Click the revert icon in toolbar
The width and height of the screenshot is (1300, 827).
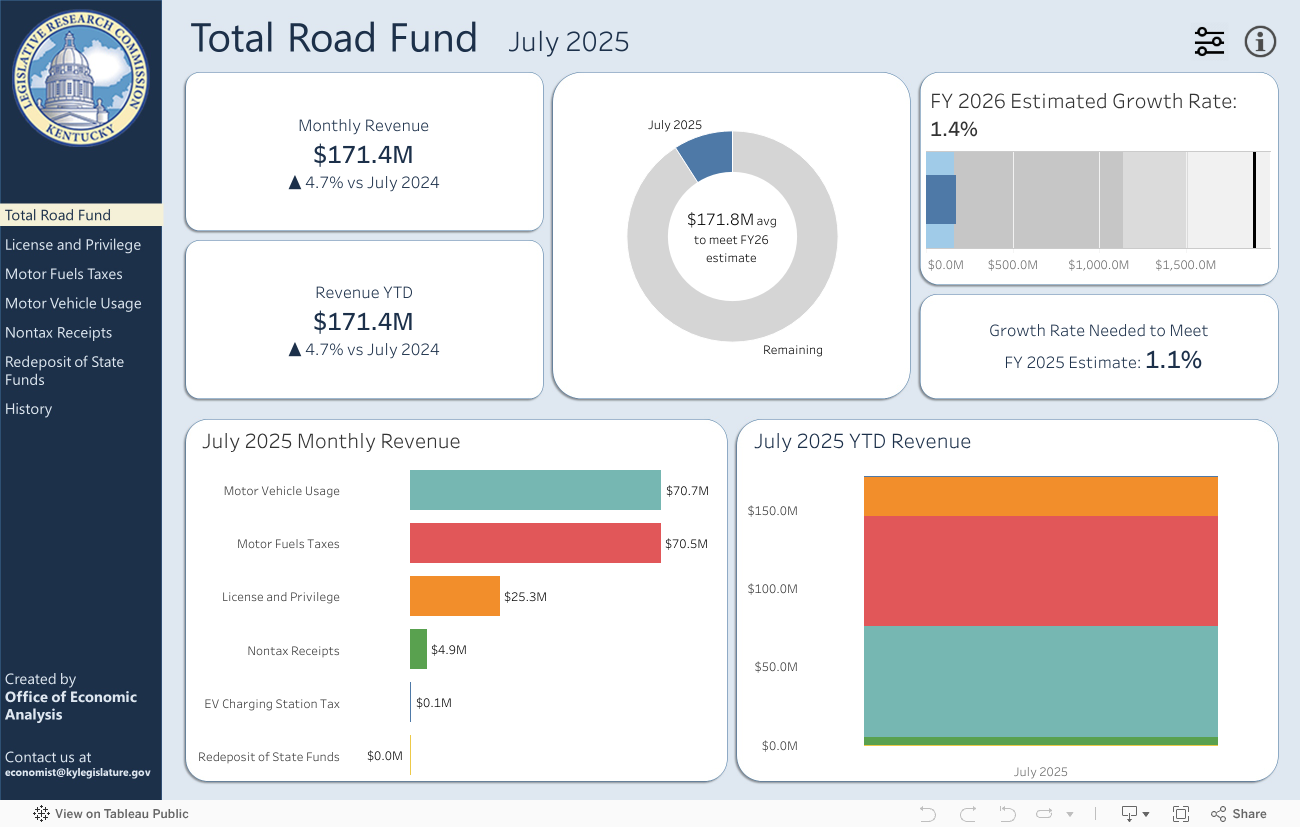pyautogui.click(x=1007, y=814)
